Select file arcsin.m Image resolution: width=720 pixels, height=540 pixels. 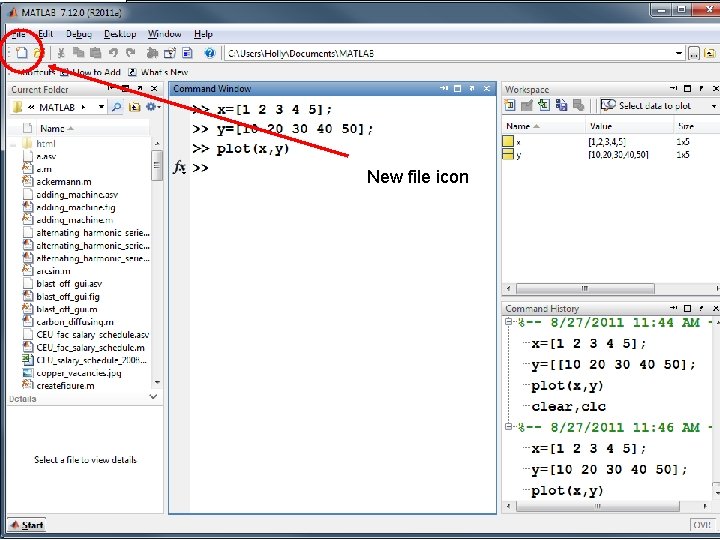pyautogui.click(x=53, y=271)
